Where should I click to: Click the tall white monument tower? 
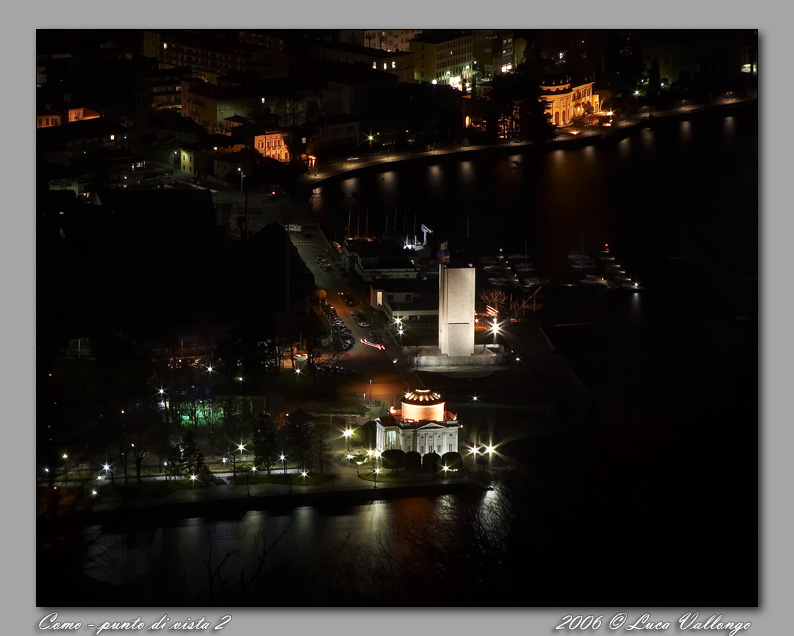click(457, 310)
